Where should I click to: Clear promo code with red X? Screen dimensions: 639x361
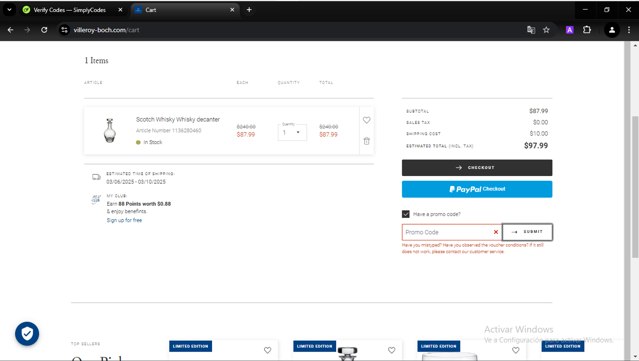pyautogui.click(x=496, y=232)
